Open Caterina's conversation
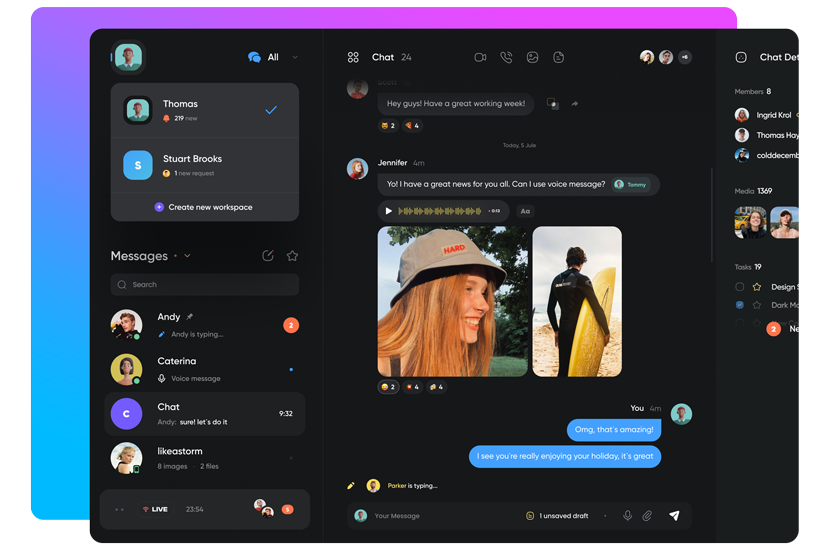 [204, 369]
